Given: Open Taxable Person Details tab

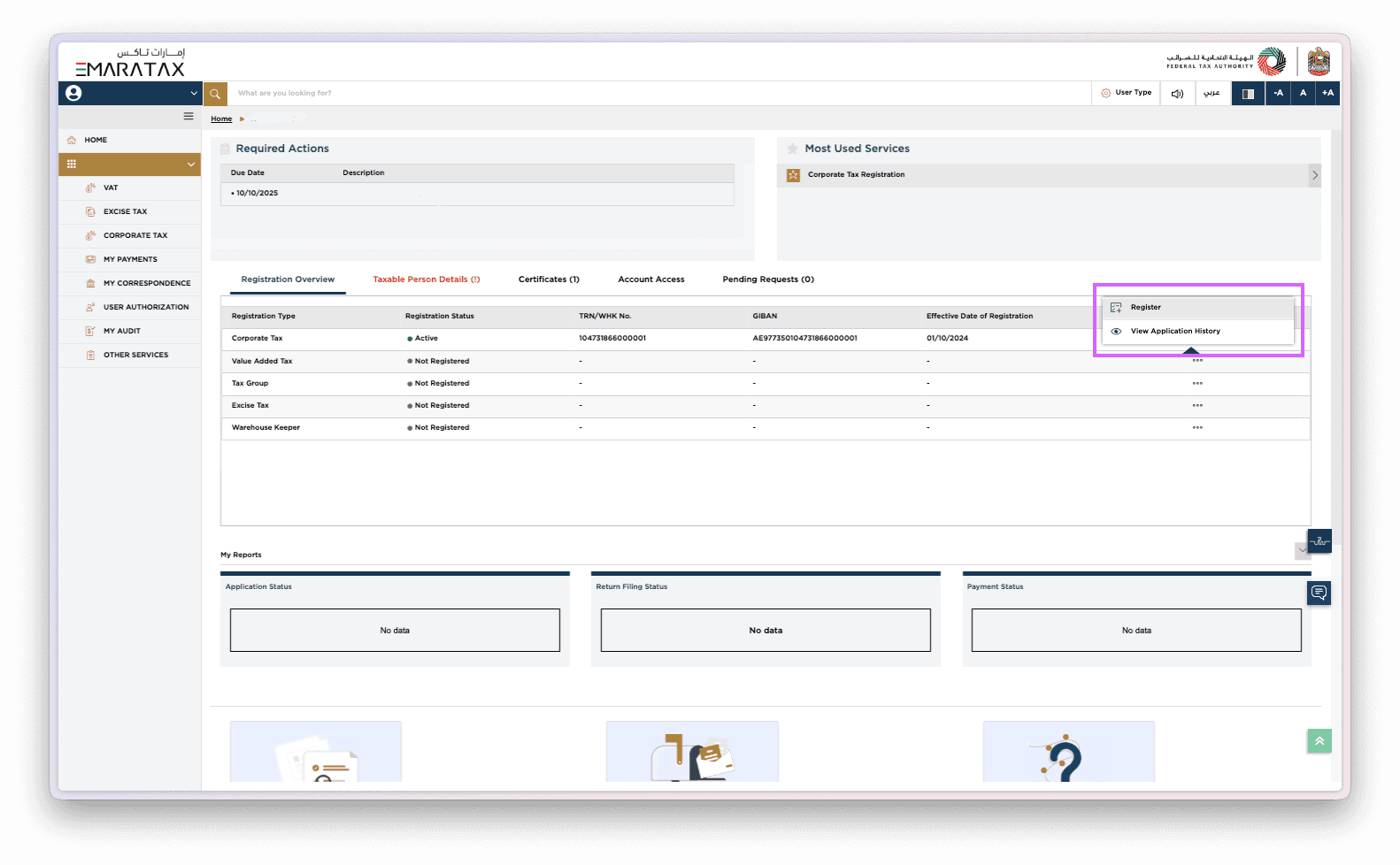Looking at the screenshot, I should (x=427, y=279).
